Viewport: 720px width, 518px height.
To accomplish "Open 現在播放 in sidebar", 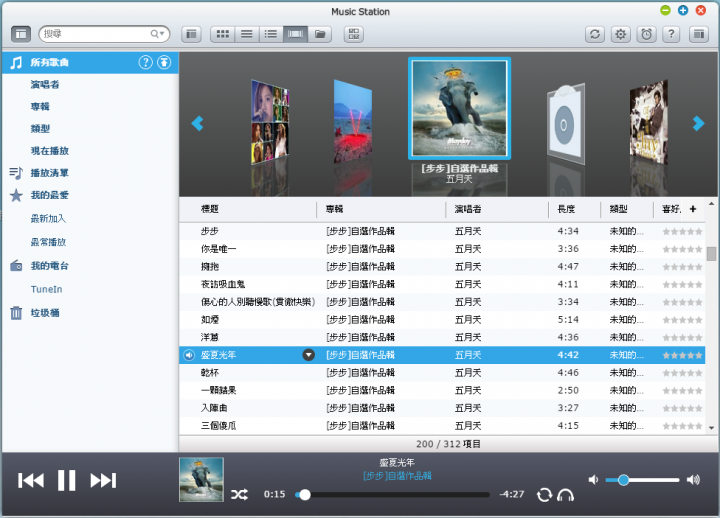I will [50, 151].
